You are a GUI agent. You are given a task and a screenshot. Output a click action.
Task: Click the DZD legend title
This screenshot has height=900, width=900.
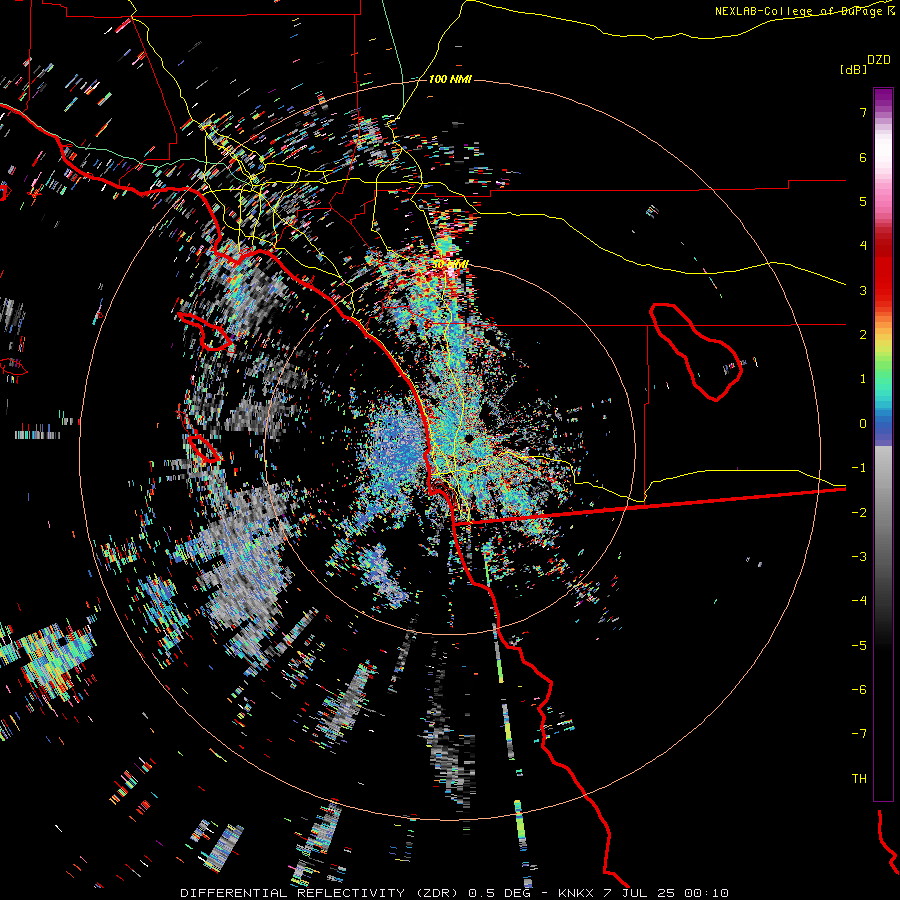[x=879, y=60]
